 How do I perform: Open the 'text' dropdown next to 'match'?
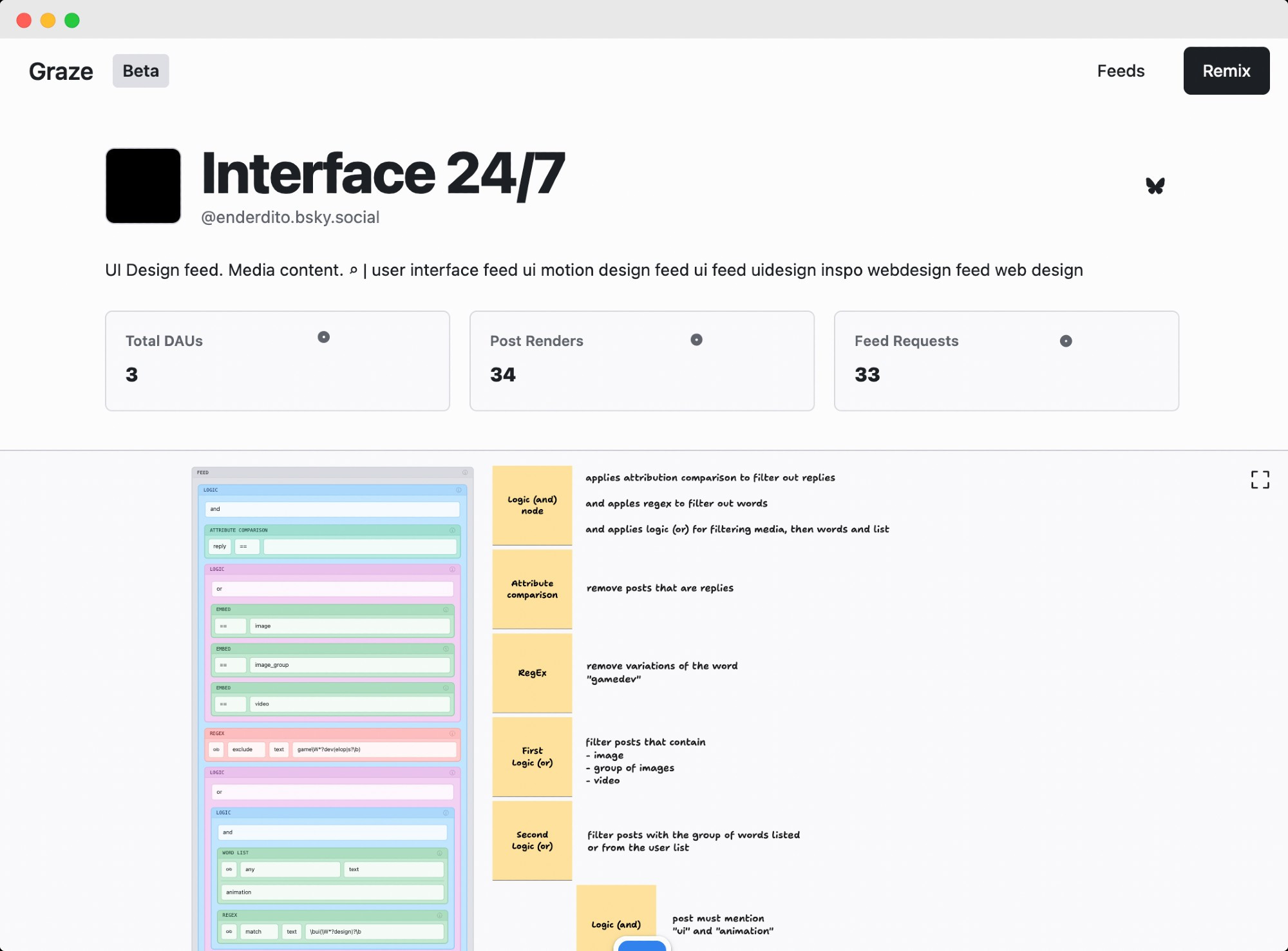(292, 932)
